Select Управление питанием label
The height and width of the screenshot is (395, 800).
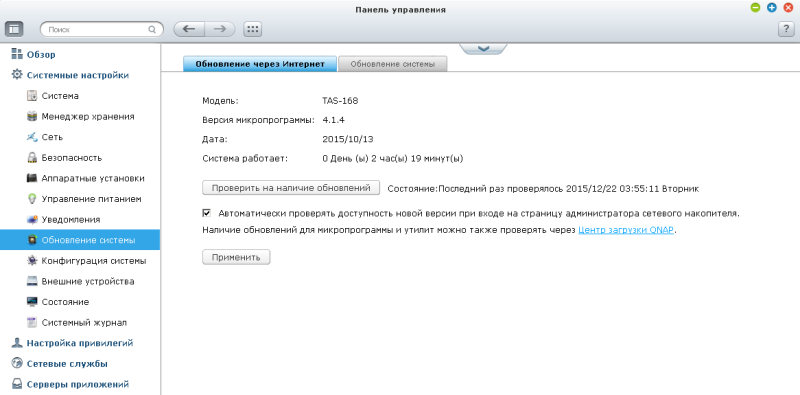pos(91,199)
